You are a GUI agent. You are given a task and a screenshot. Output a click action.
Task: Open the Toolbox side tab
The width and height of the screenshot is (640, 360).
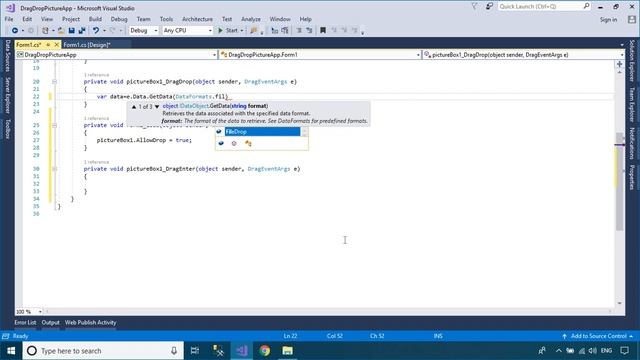(x=7, y=129)
